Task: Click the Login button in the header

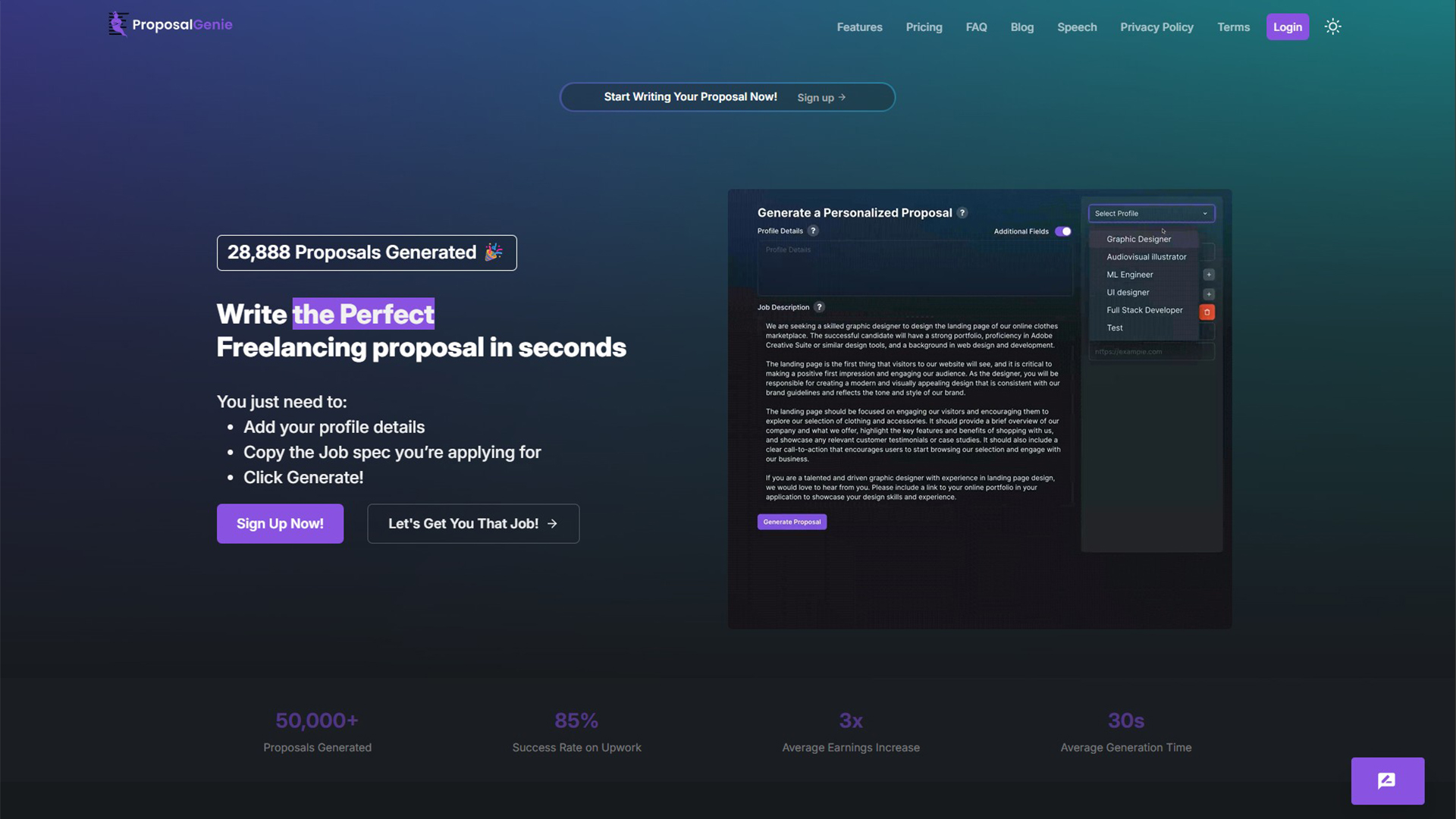Action: (1288, 27)
